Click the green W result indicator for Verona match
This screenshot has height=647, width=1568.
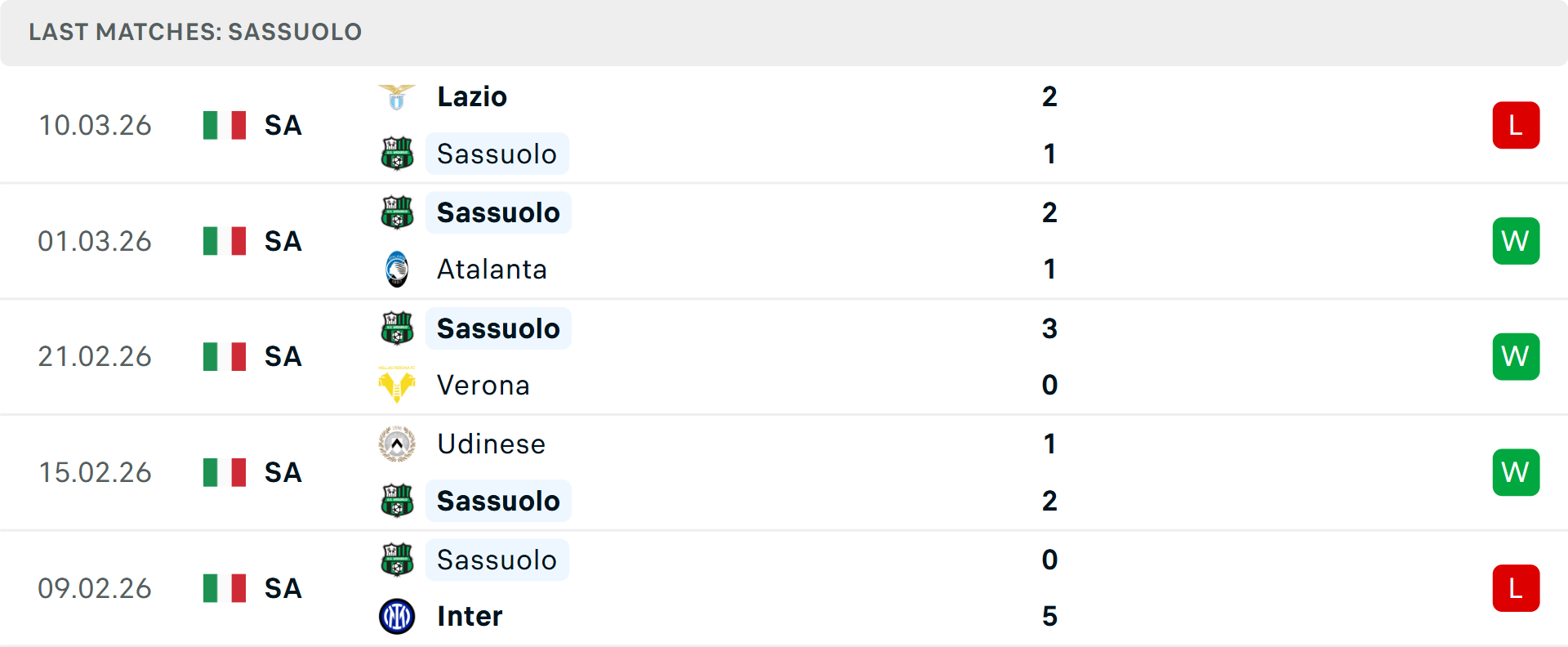coord(1516,356)
